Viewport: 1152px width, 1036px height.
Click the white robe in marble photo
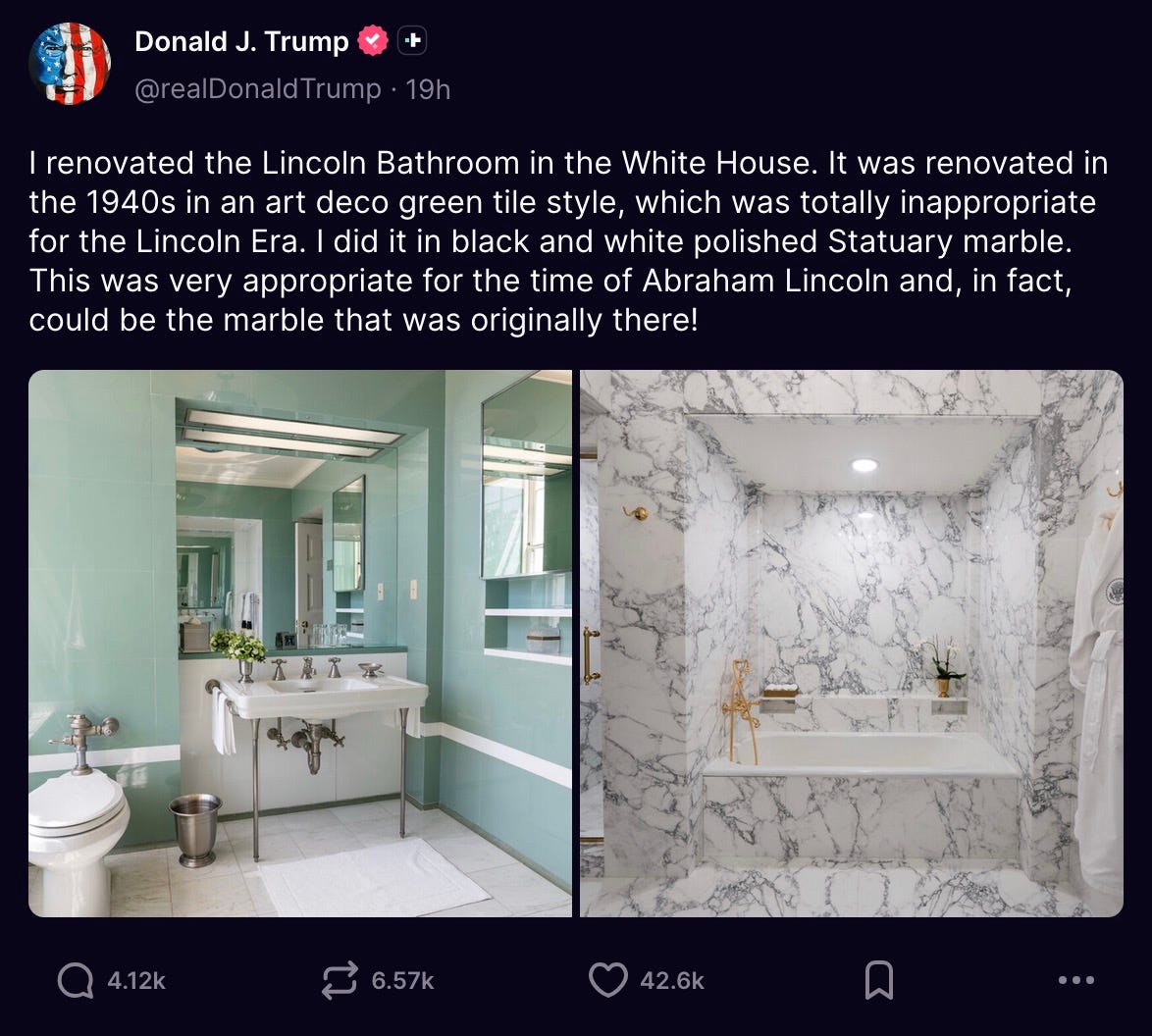pos(1097,698)
